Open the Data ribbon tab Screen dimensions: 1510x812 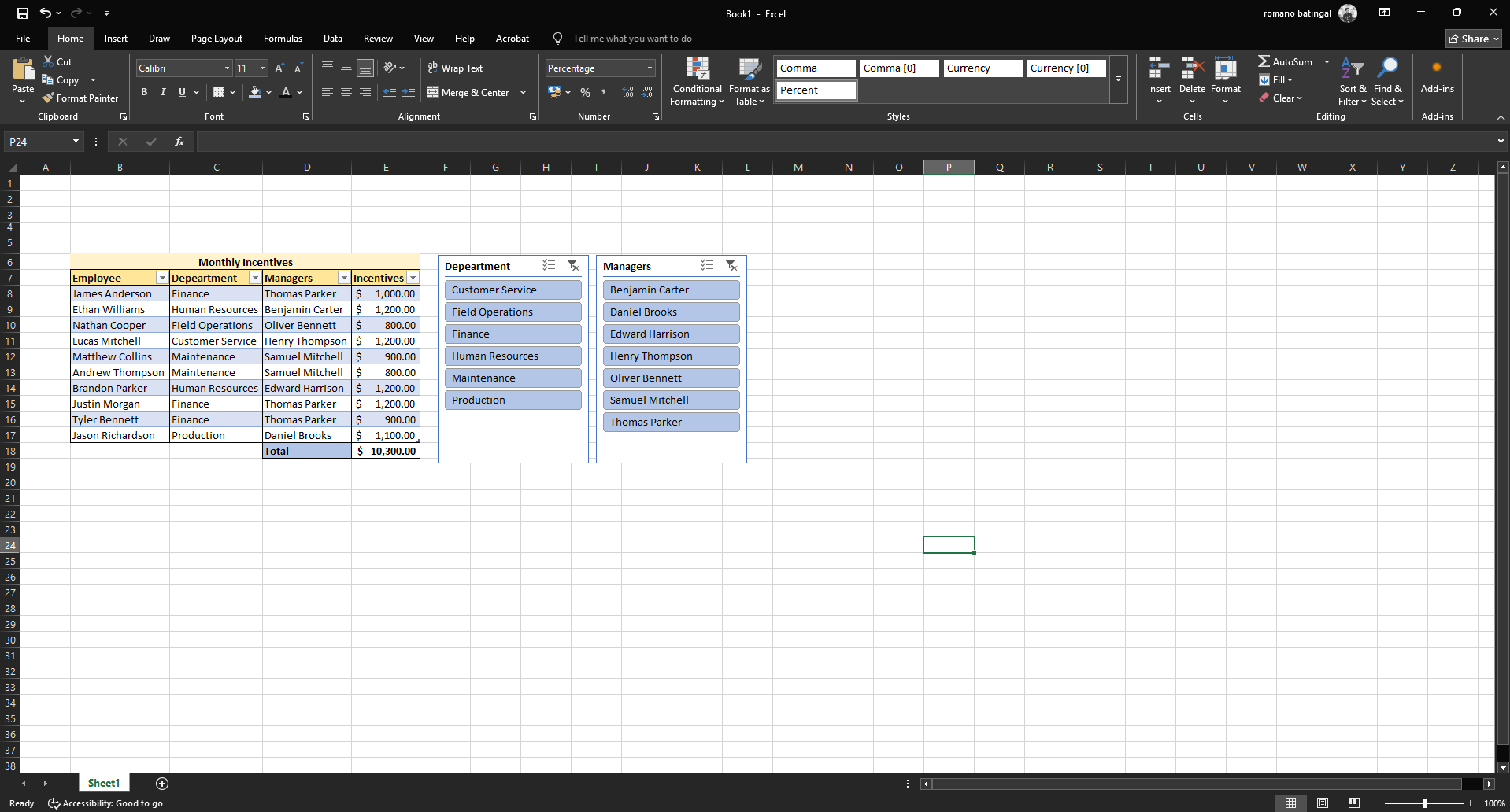click(x=333, y=39)
